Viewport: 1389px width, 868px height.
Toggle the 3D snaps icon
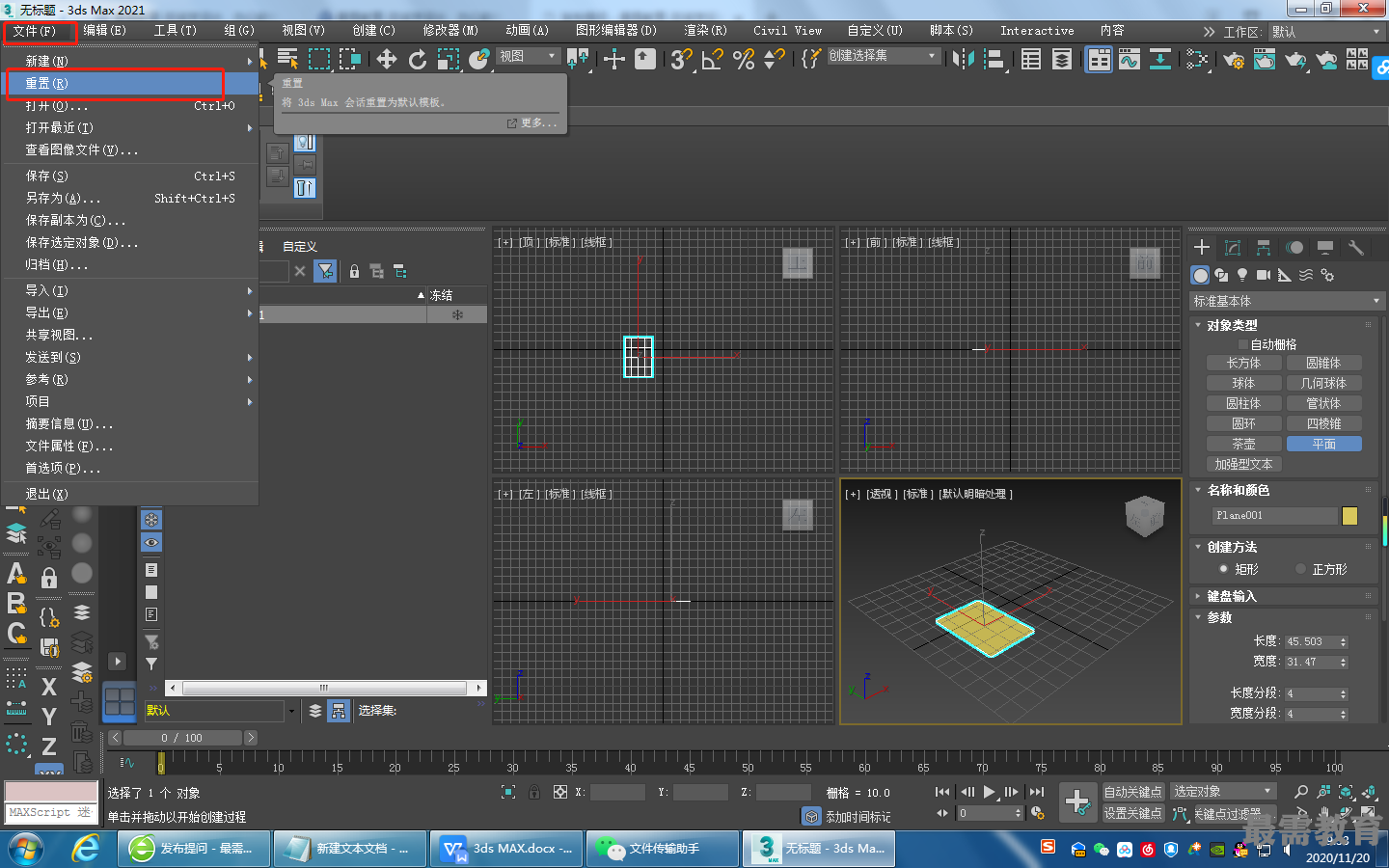(x=682, y=60)
